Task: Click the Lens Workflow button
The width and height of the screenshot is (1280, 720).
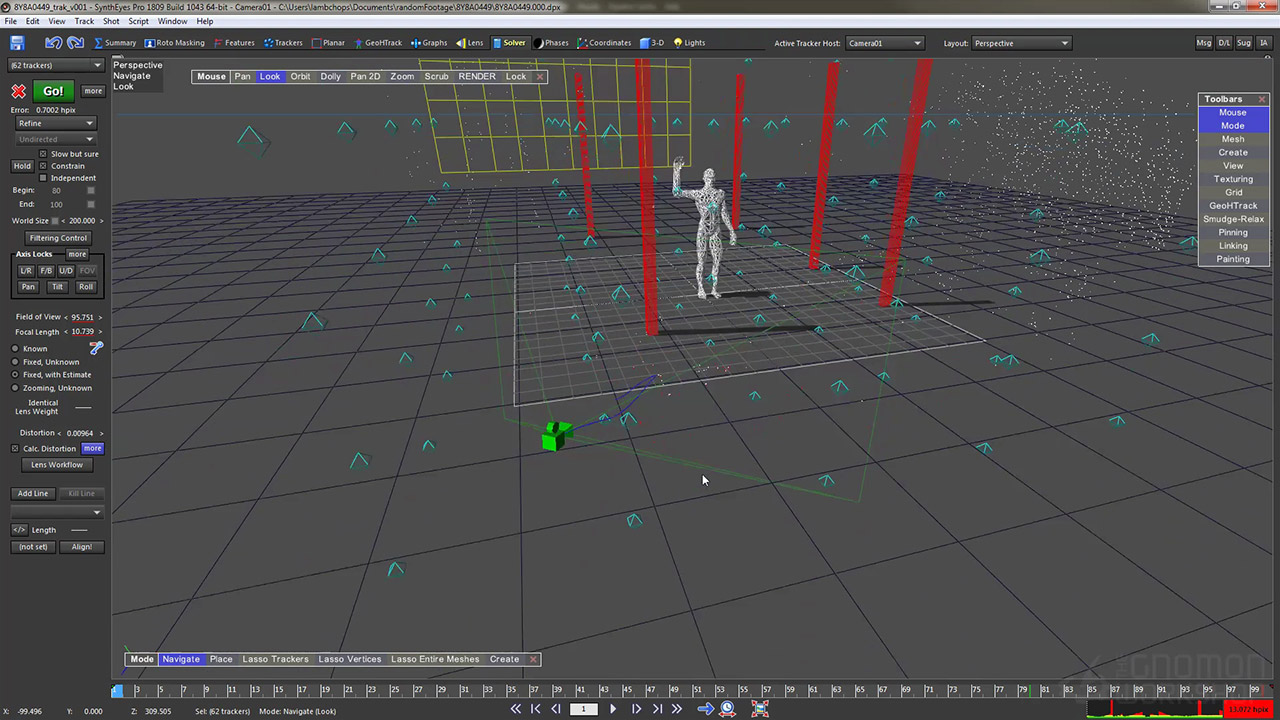Action: tap(57, 465)
